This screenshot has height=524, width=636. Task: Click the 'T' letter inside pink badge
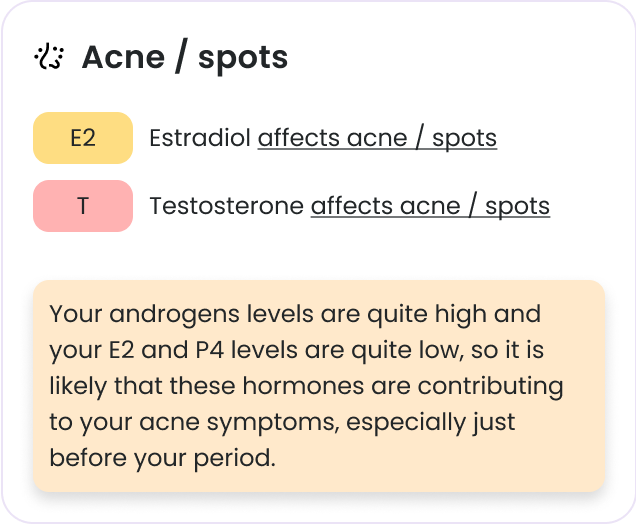tap(83, 206)
